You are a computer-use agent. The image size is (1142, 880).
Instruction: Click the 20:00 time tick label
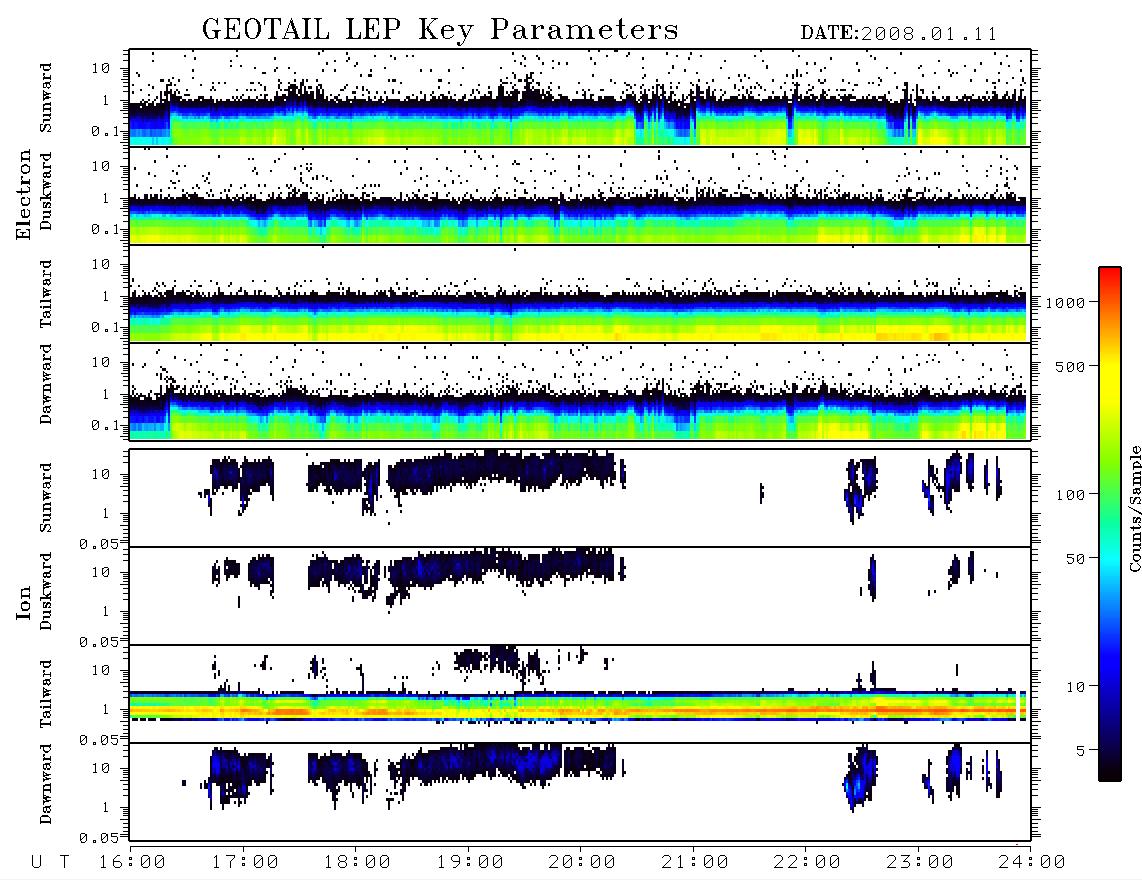pyautogui.click(x=582, y=863)
